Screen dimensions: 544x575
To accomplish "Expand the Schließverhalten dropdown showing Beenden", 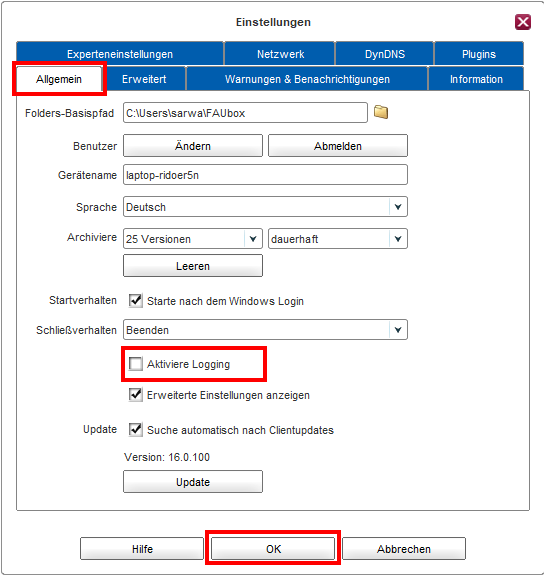I will pyautogui.click(x=265, y=330).
